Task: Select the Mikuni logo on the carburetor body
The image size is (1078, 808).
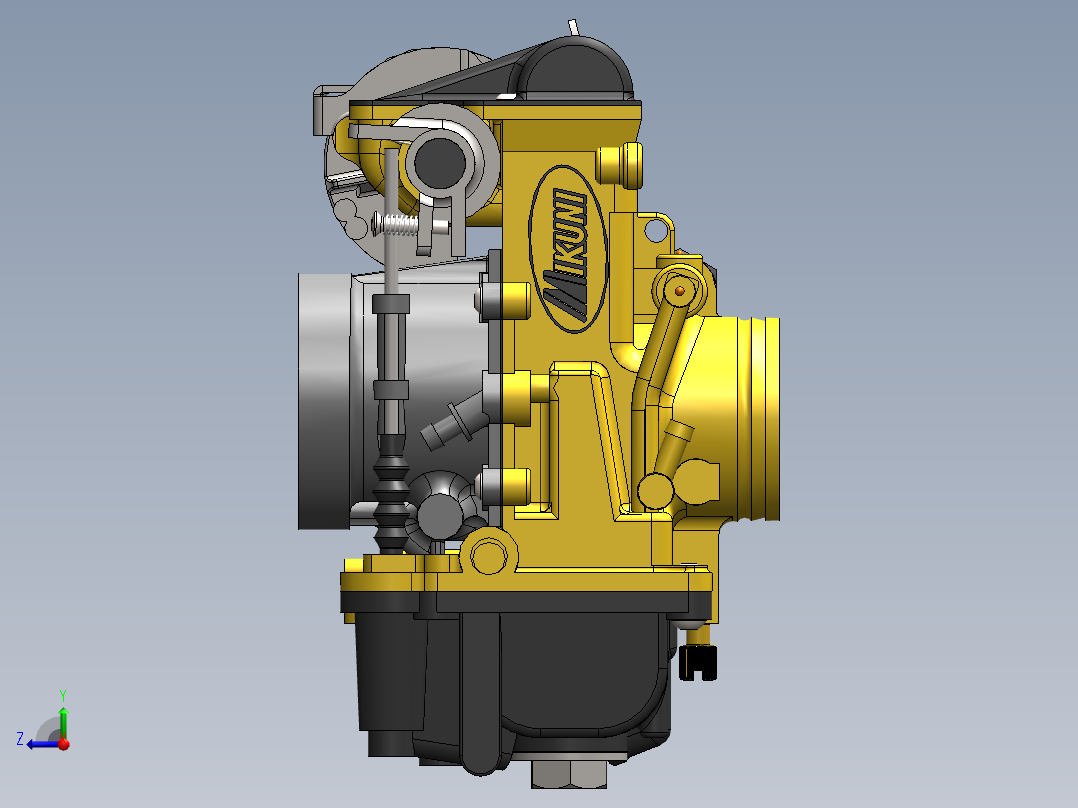Action: click(x=568, y=250)
